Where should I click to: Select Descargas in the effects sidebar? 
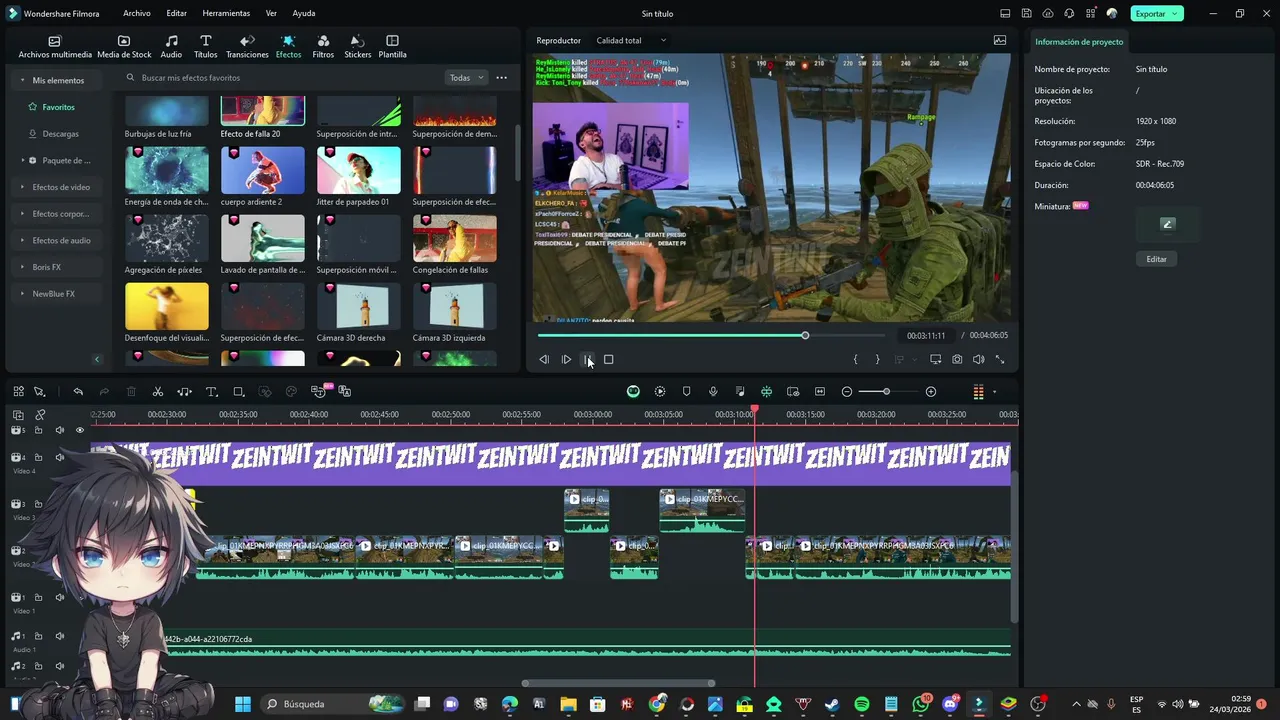click(x=60, y=134)
